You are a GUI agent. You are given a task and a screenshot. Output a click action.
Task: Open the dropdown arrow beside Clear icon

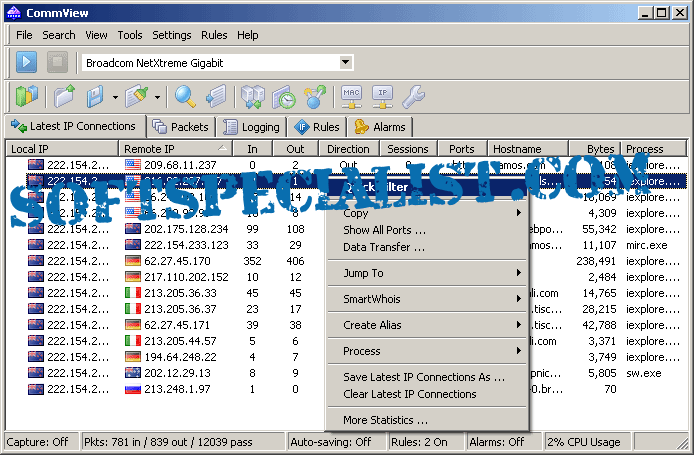(x=156, y=97)
